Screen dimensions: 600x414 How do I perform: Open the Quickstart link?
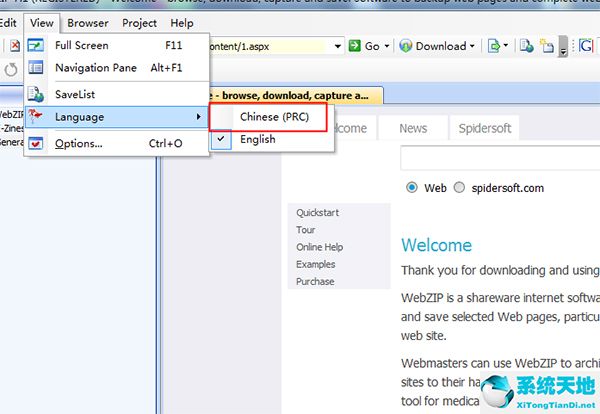coord(318,212)
